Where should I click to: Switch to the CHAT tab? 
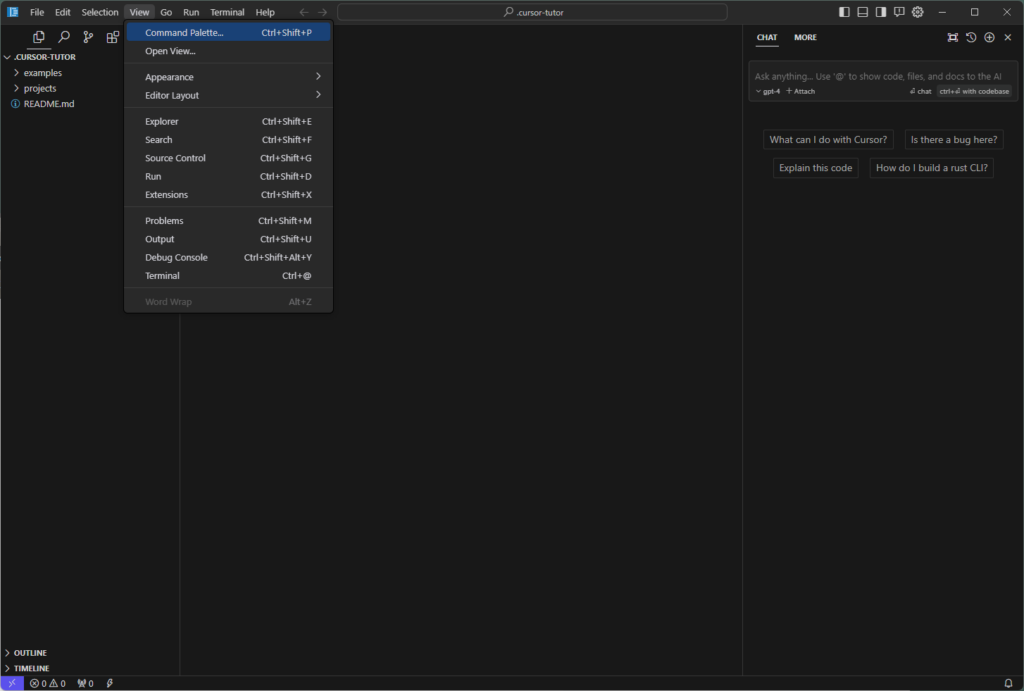point(767,37)
